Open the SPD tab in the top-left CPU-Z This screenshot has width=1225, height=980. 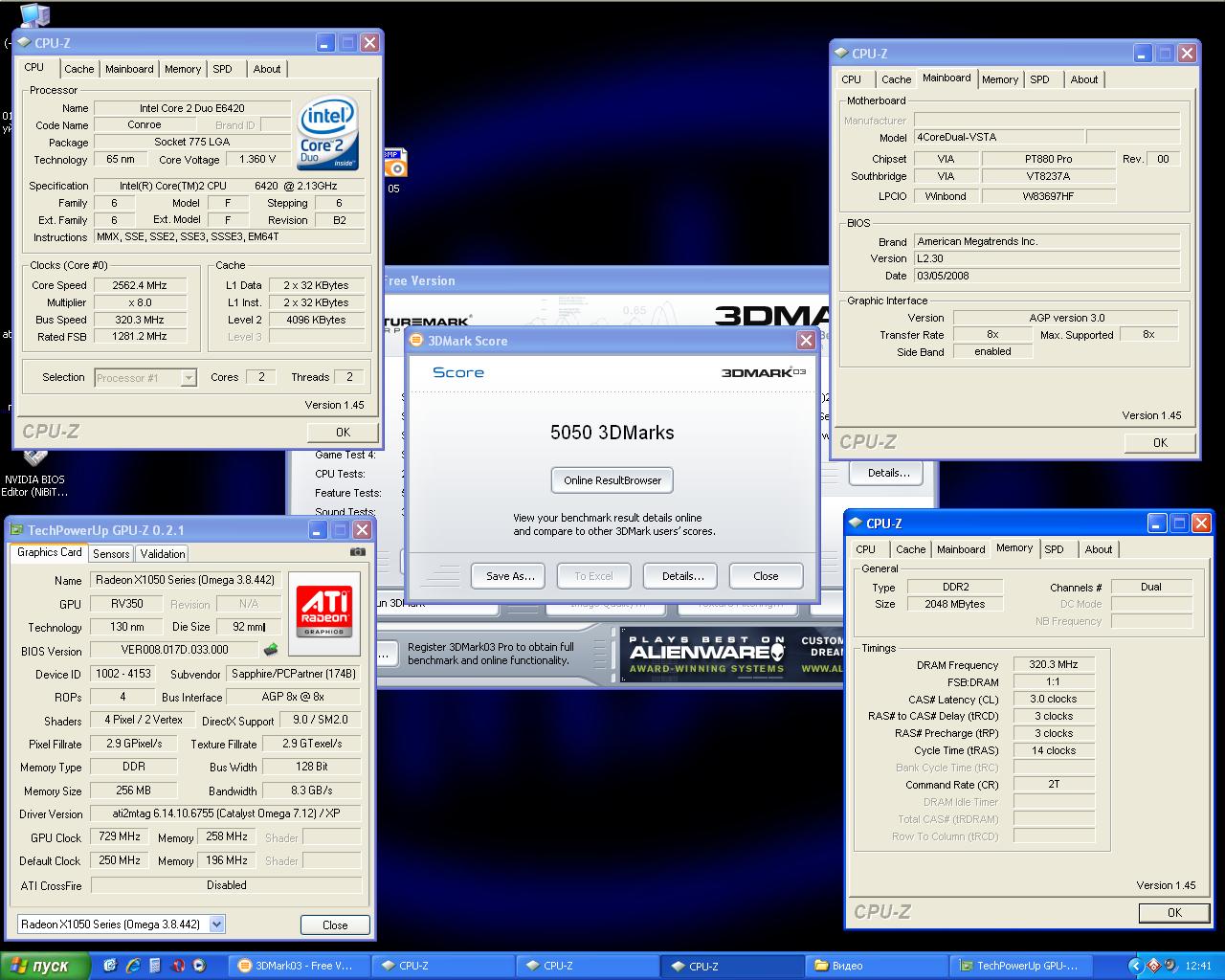coord(222,69)
